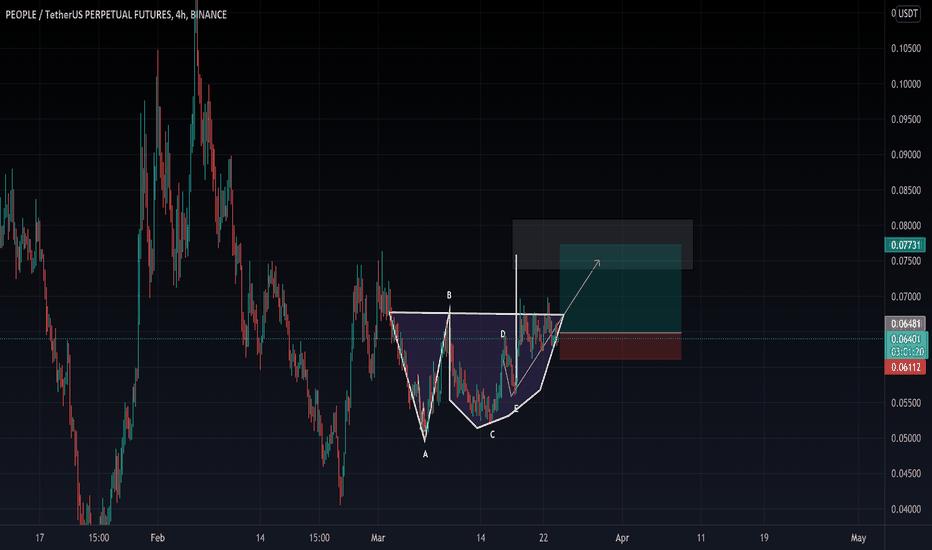
Task: Click the 0.05500 price axis label
Action: [x=906, y=403]
